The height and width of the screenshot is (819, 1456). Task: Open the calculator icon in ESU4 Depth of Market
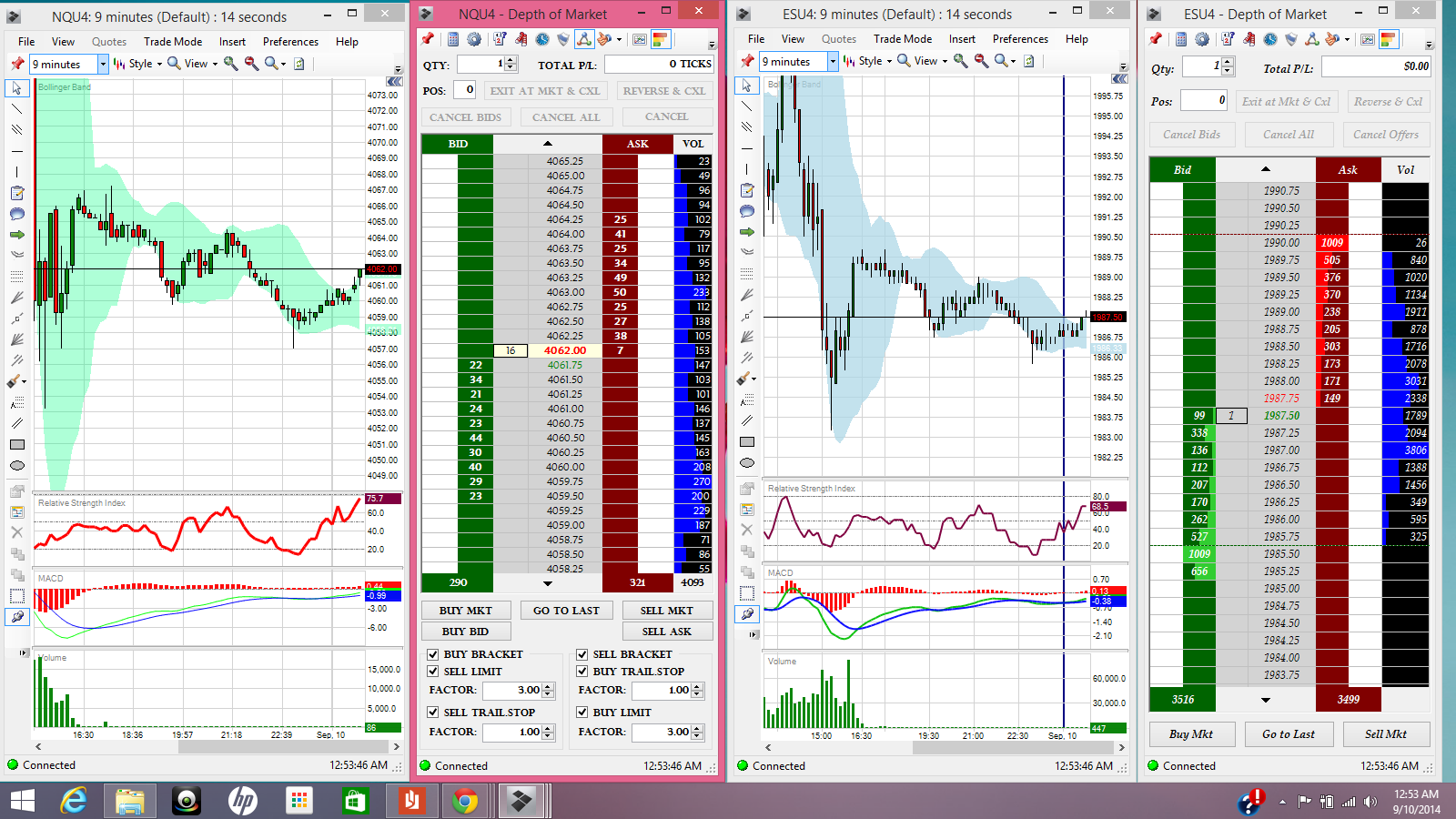(x=1181, y=39)
